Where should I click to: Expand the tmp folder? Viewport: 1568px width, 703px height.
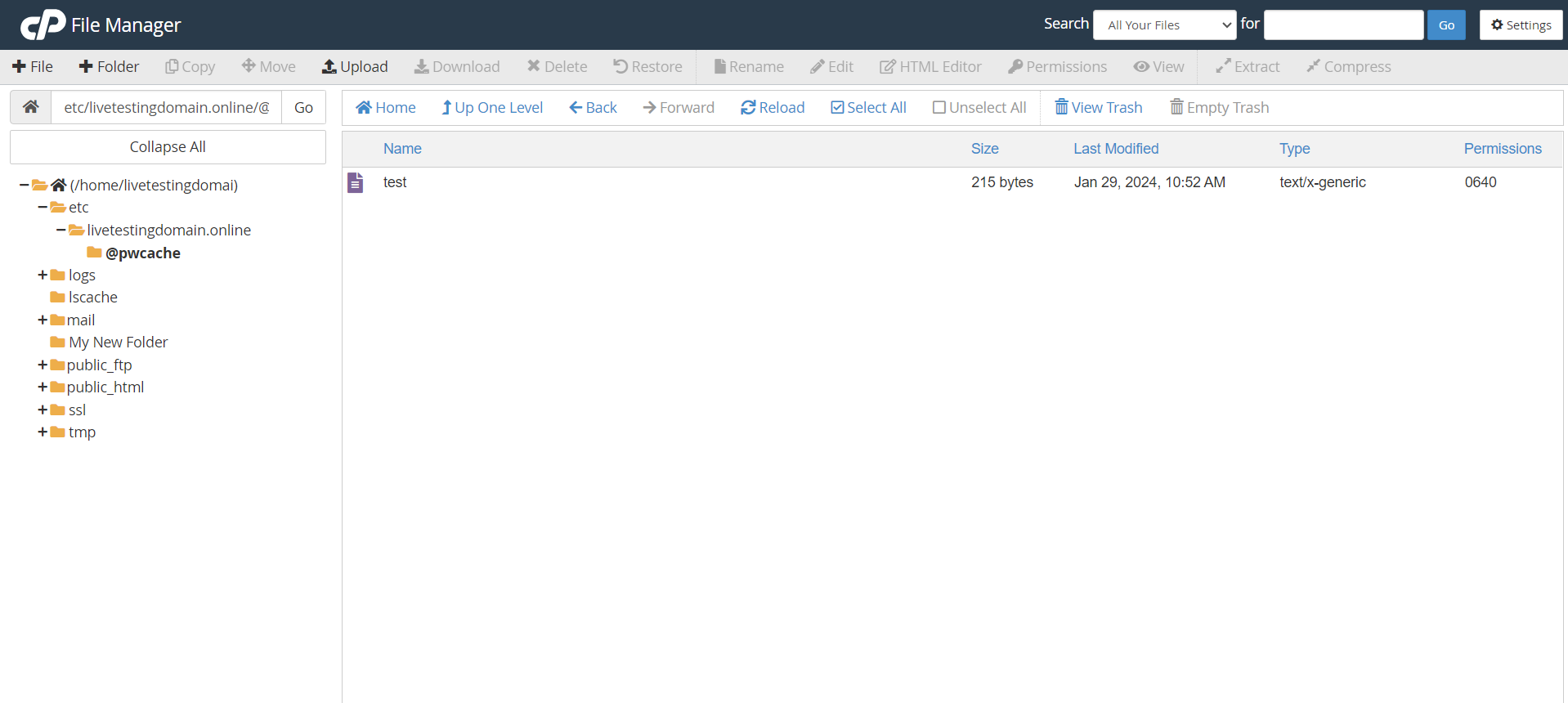pyautogui.click(x=43, y=432)
